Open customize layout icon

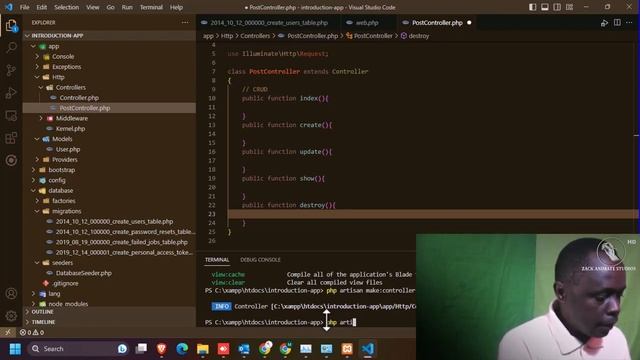click(569, 7)
